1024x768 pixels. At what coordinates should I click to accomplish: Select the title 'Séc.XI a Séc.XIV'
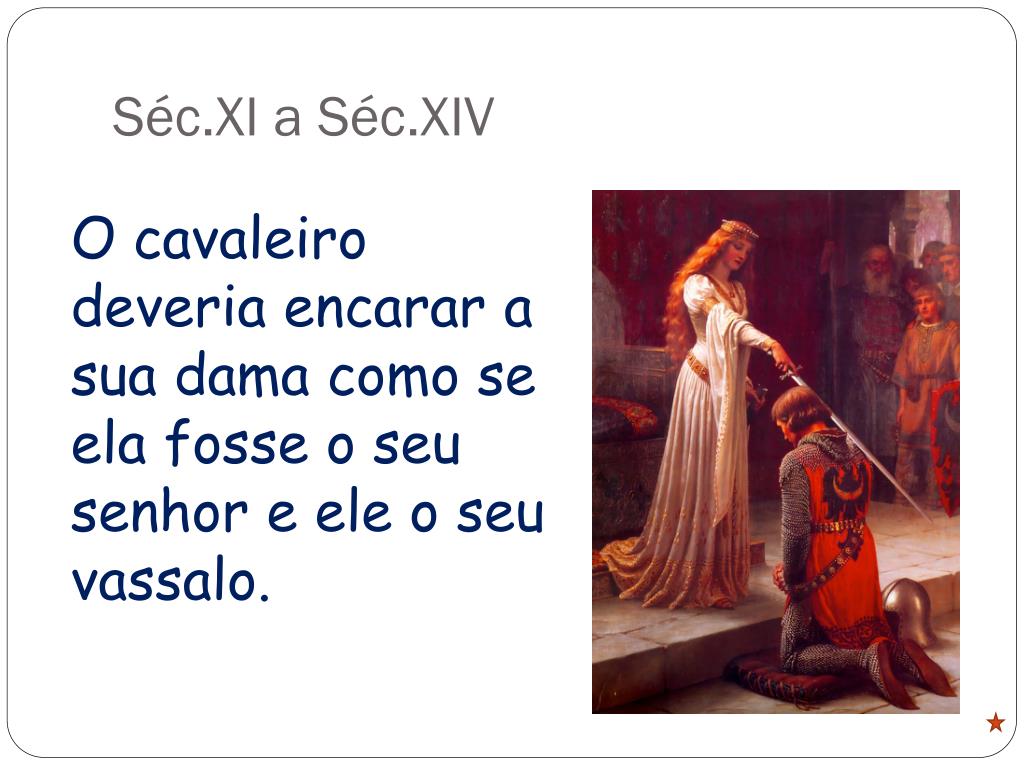pos(303,117)
